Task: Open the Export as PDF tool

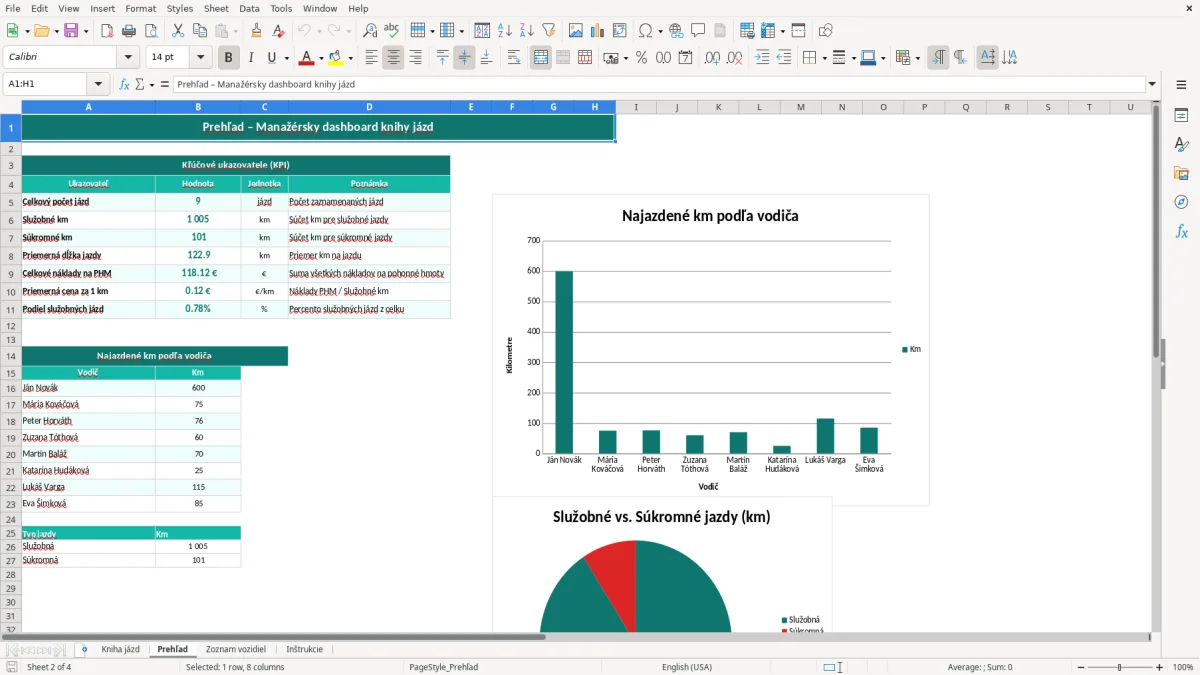Action: pos(107,31)
